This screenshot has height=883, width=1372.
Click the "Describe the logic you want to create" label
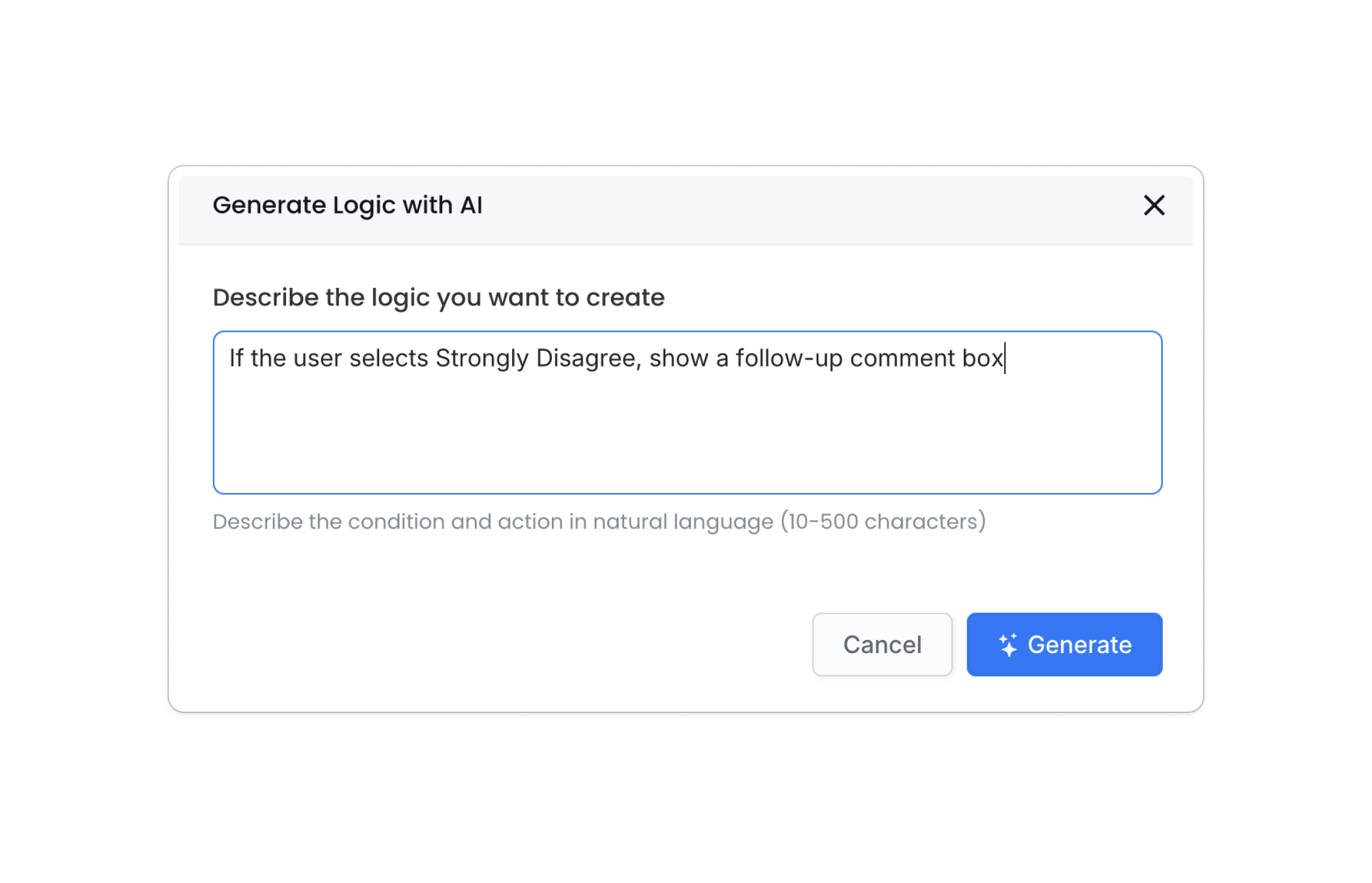(x=438, y=297)
